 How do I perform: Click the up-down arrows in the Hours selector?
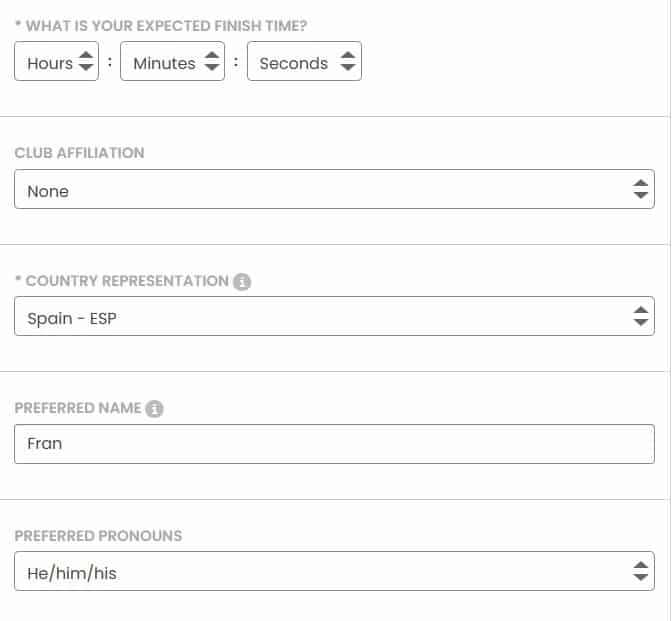(86, 63)
